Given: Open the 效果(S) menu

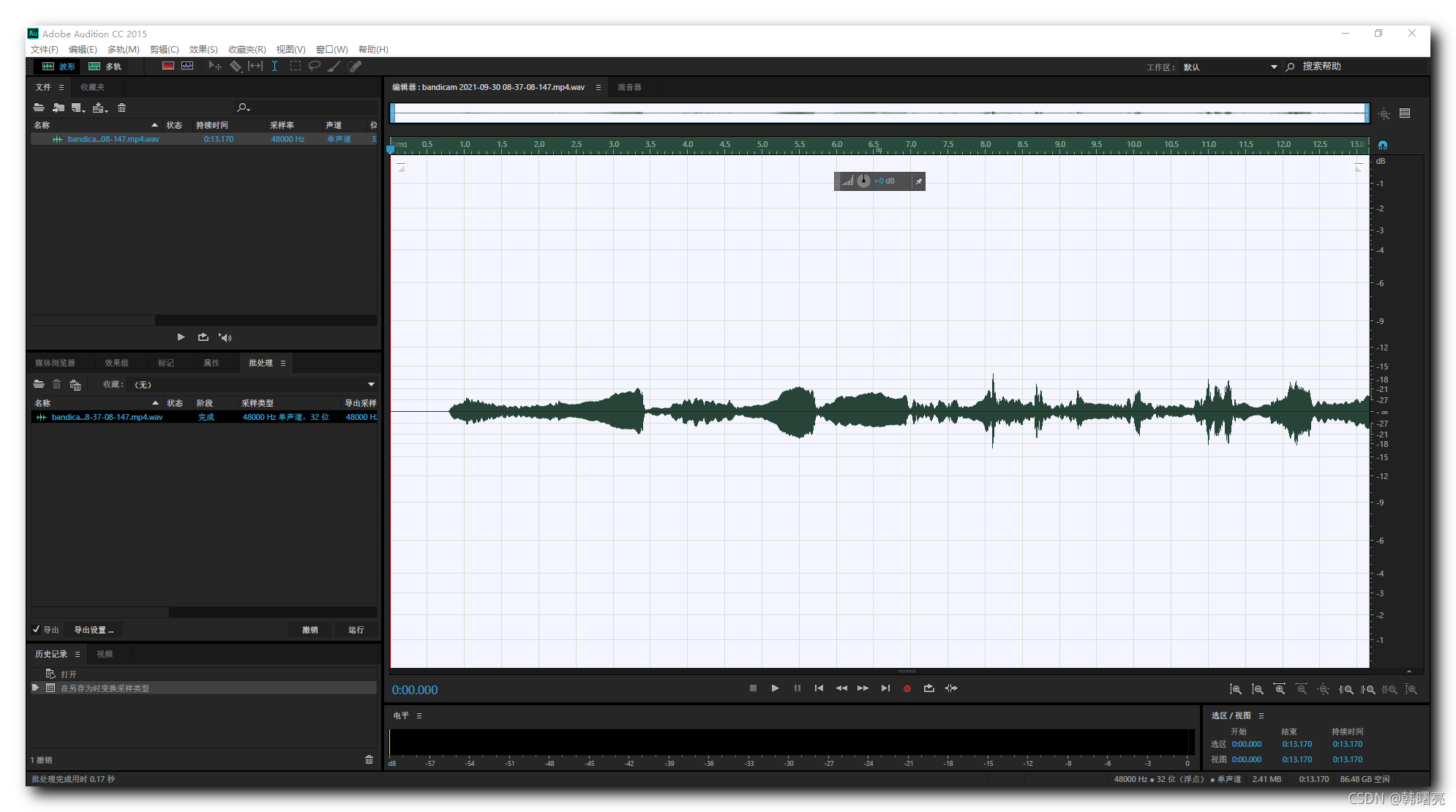Looking at the screenshot, I should pos(203,49).
